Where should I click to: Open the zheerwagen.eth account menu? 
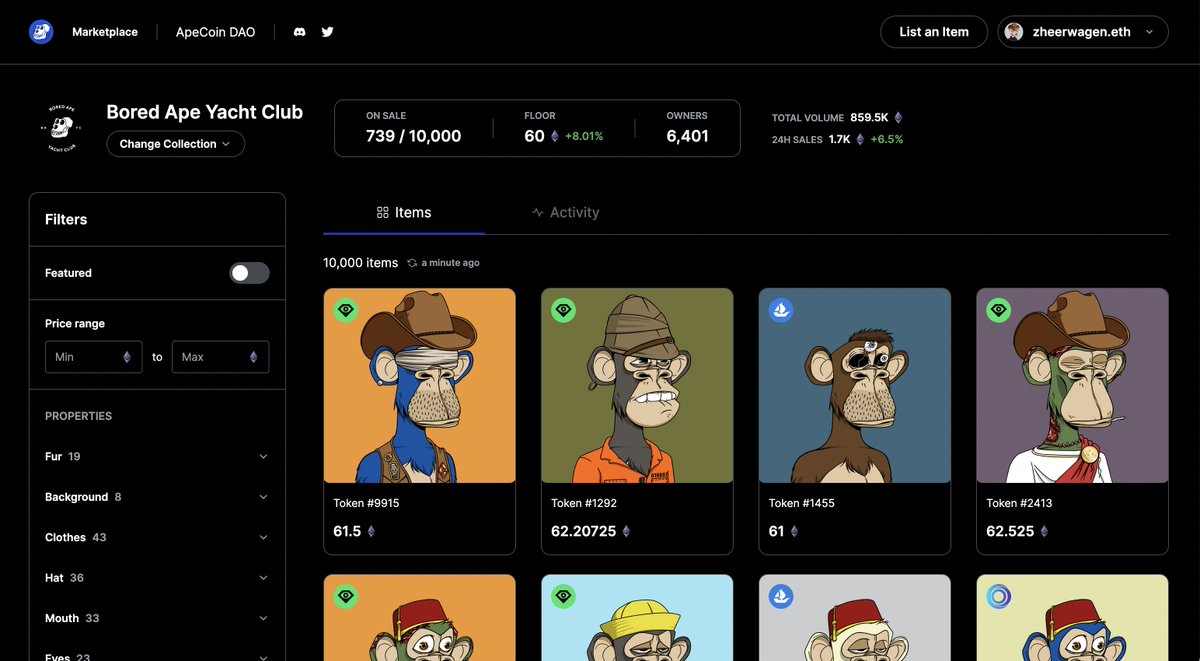tap(1083, 32)
